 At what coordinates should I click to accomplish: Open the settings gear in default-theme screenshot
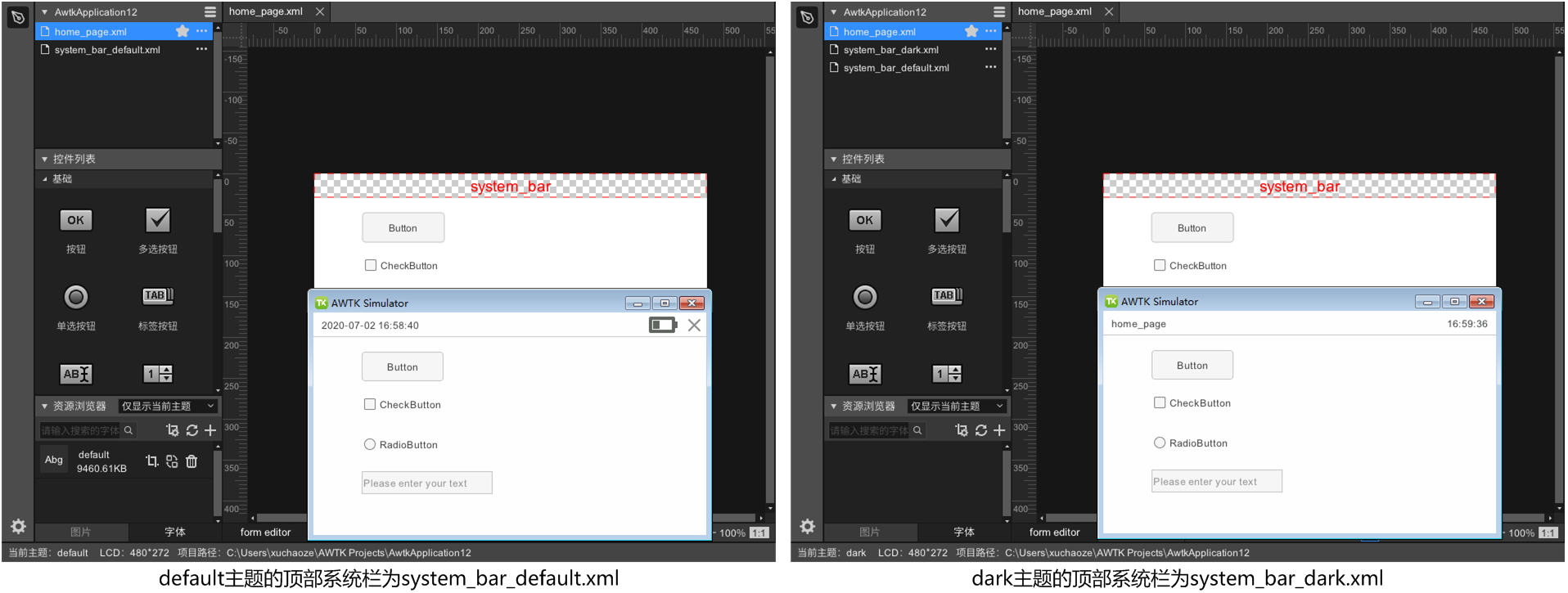18,526
